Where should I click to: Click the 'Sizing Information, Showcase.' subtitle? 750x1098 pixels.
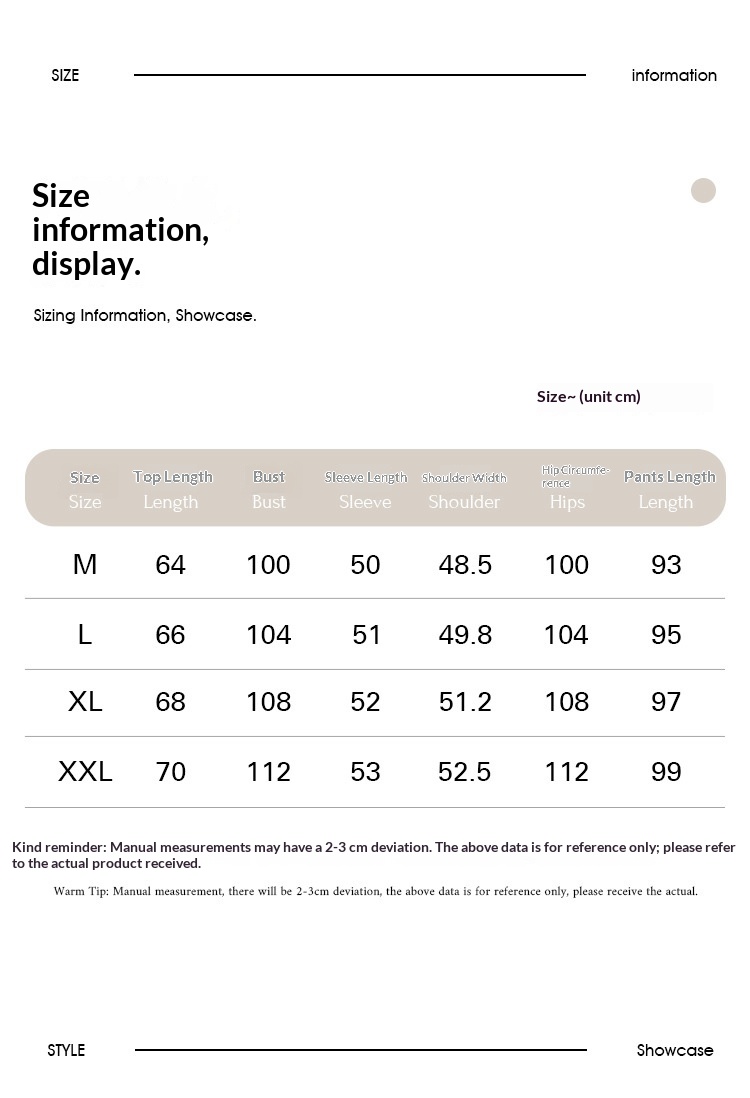pos(145,315)
